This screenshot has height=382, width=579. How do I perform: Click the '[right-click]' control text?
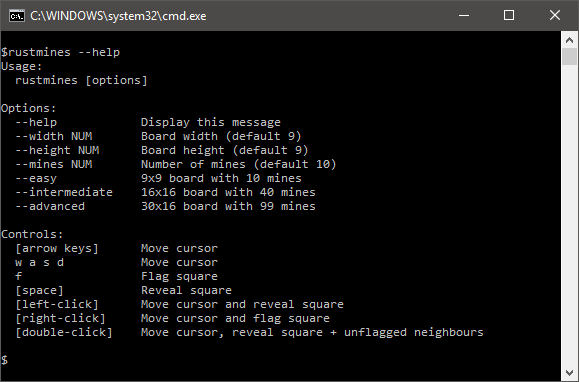[x=60, y=318]
